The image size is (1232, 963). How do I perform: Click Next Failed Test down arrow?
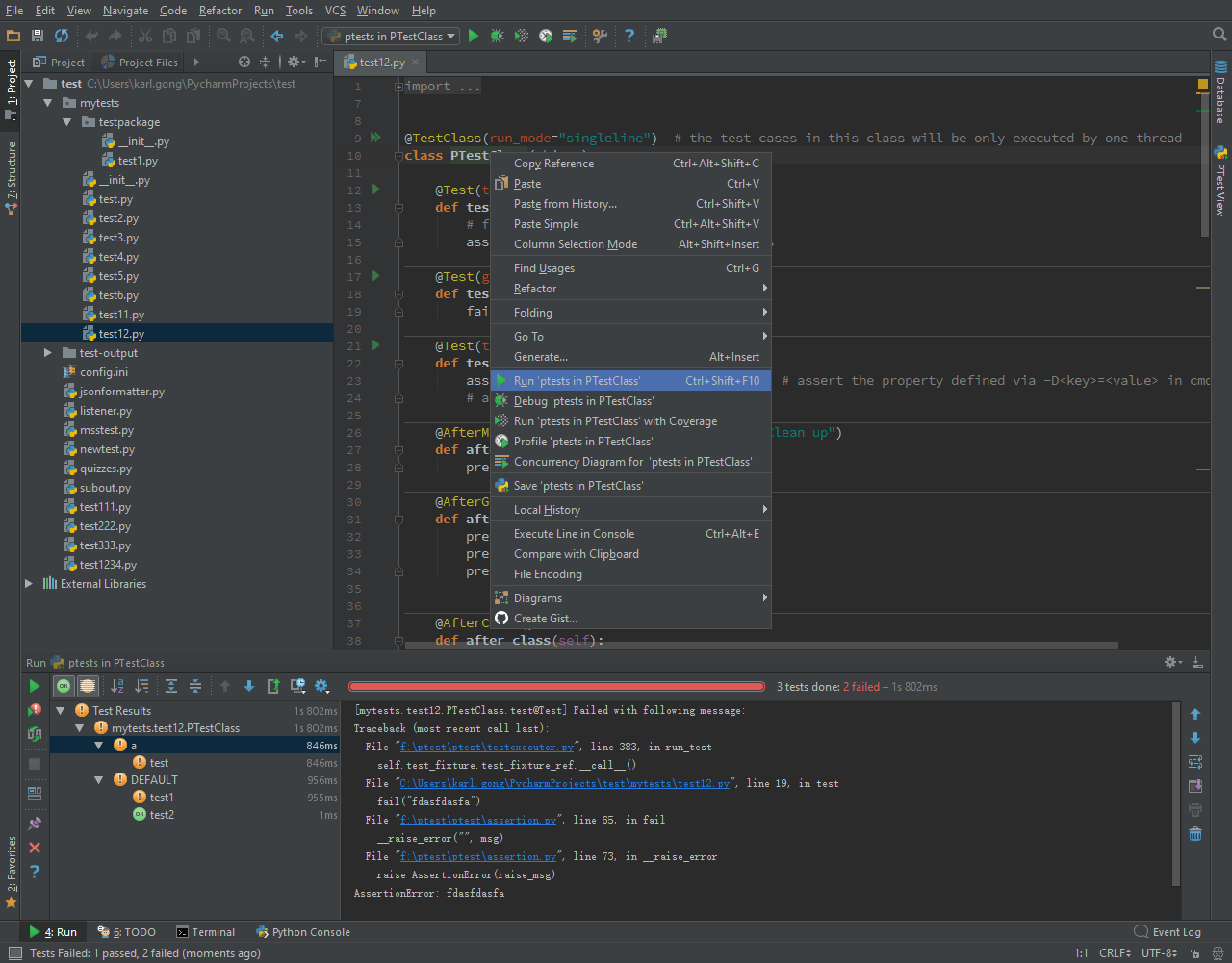249,686
